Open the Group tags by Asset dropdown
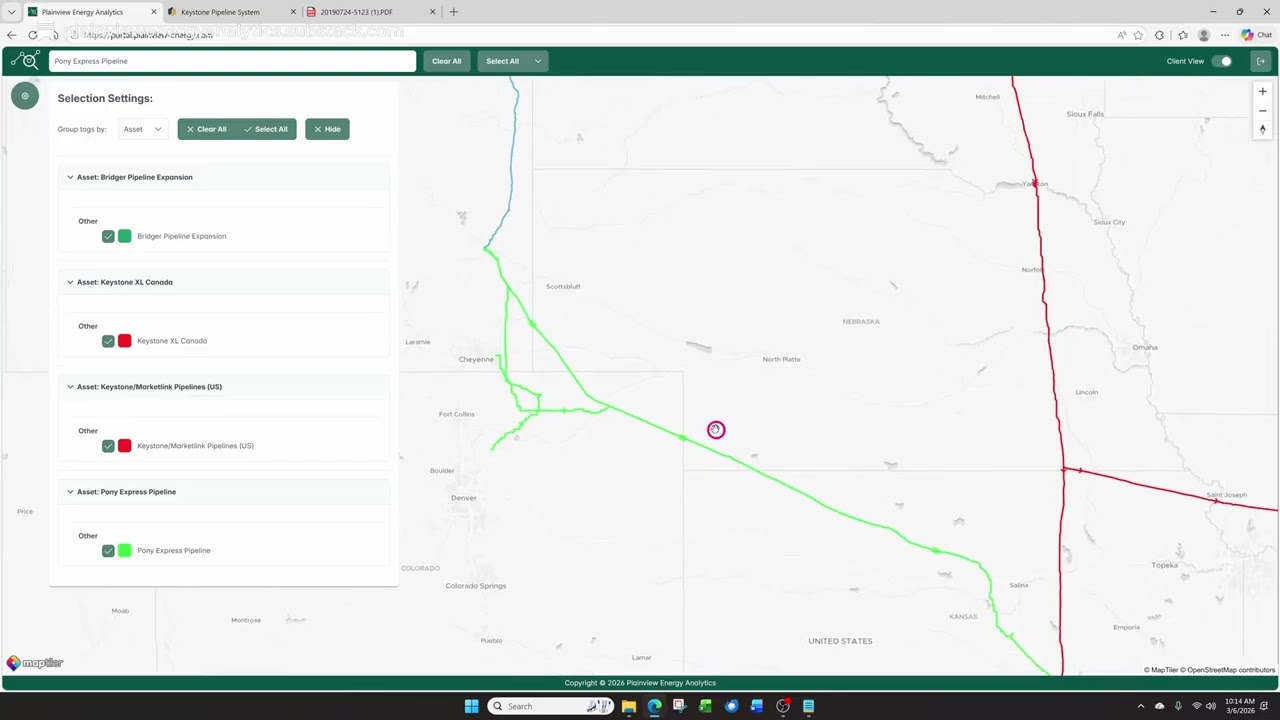Screen dimensions: 1280x720 pyautogui.click(x=142, y=129)
